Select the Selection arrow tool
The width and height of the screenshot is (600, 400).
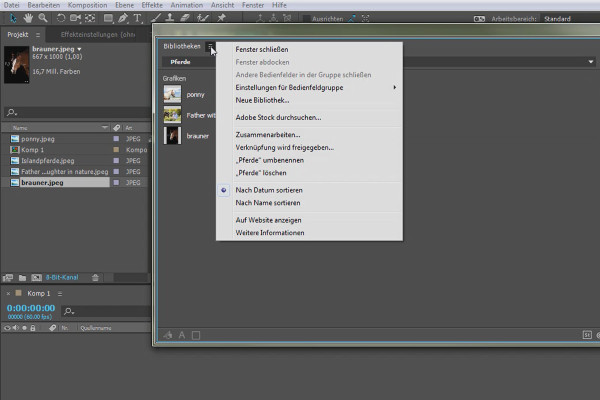click(13, 18)
